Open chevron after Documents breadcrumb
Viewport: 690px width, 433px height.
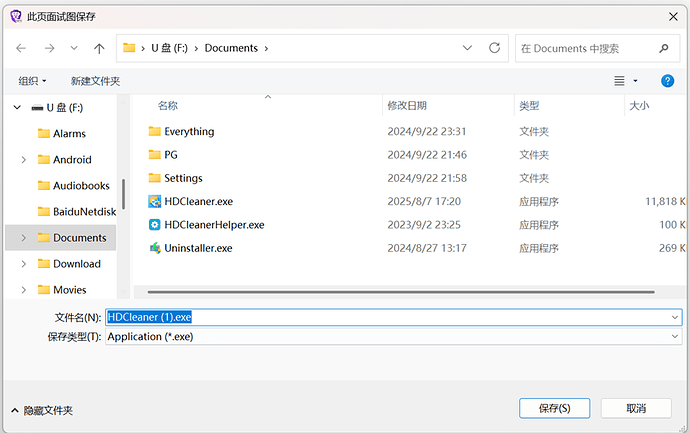click(266, 48)
